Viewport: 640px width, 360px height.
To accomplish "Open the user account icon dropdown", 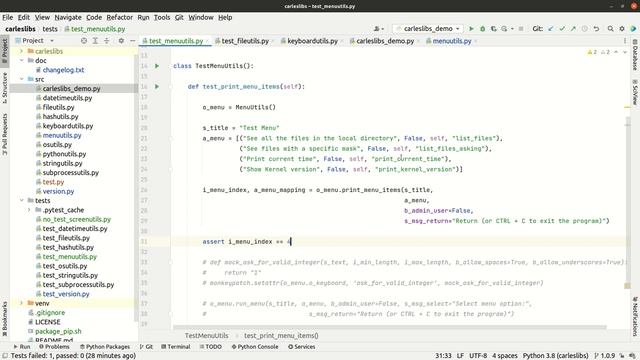I will pos(378,29).
